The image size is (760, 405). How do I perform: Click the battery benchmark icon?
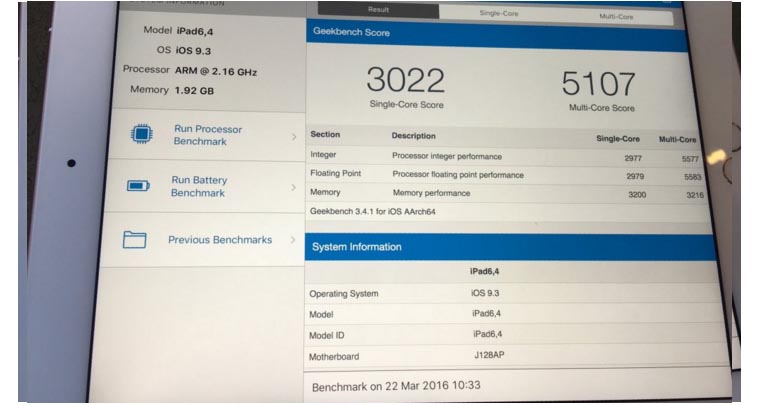pyautogui.click(x=138, y=186)
